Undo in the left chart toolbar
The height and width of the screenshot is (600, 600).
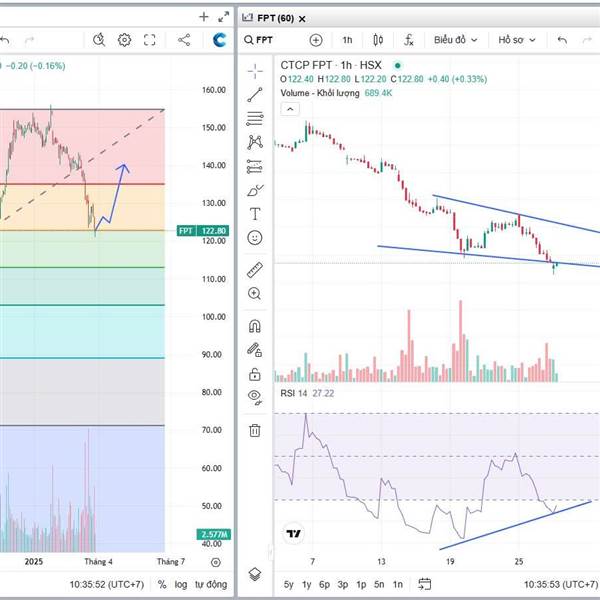click(5, 40)
